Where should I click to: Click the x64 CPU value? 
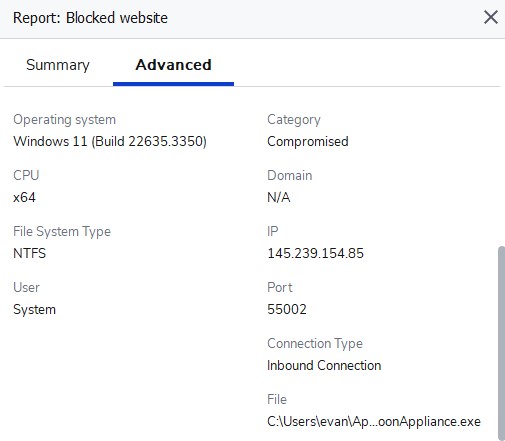[24, 197]
